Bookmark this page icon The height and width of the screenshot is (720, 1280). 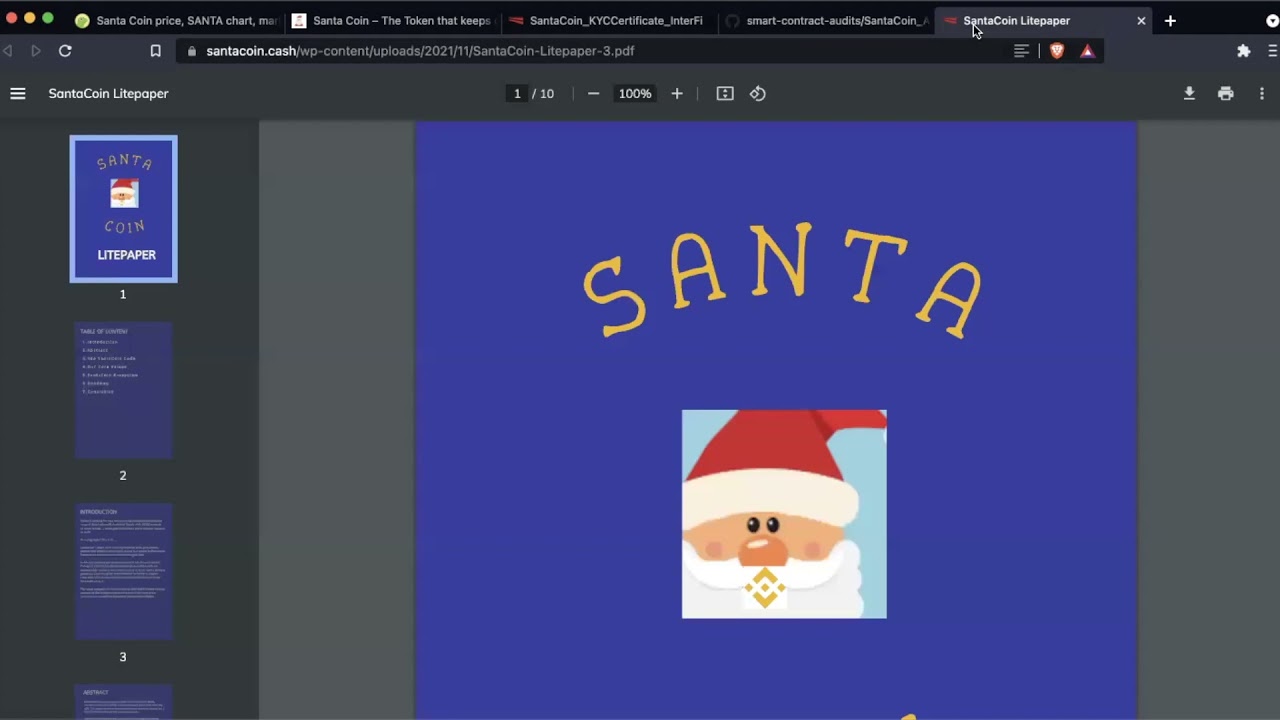(156, 51)
